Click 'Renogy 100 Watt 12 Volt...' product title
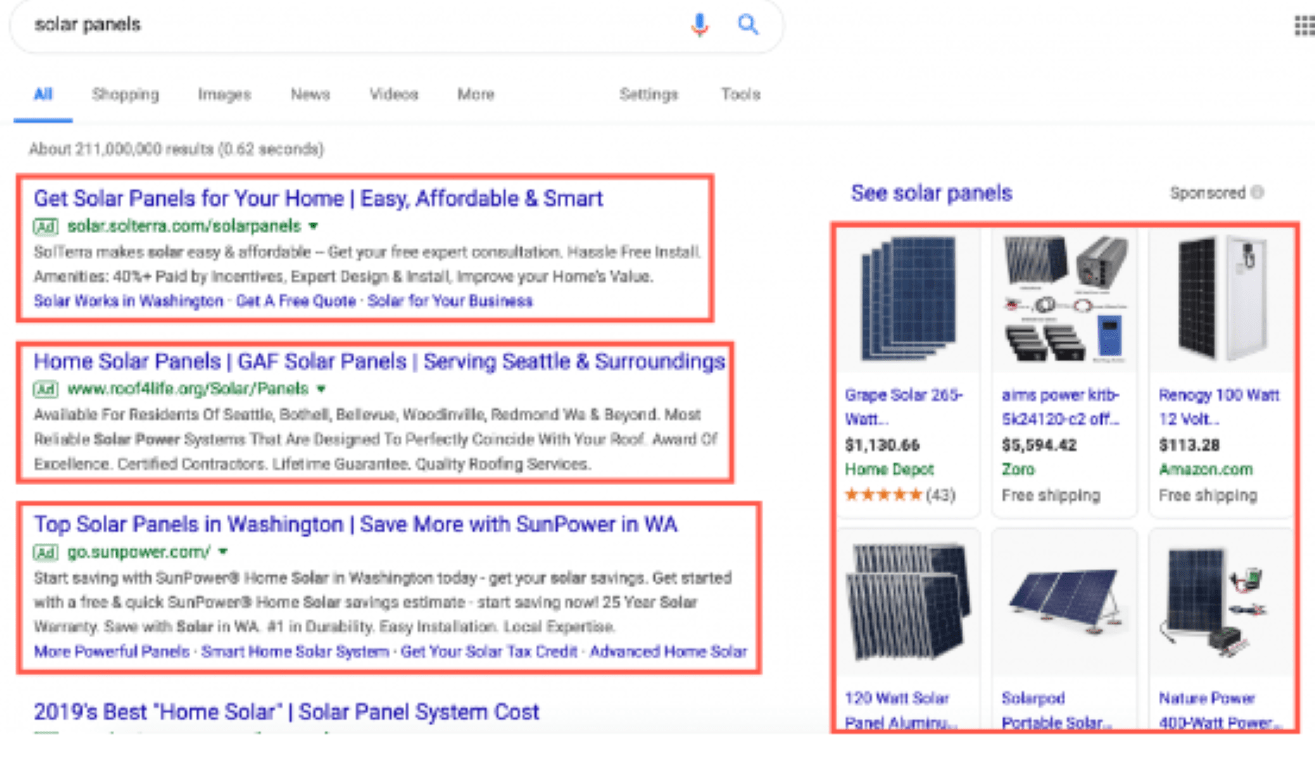 (x=1219, y=407)
